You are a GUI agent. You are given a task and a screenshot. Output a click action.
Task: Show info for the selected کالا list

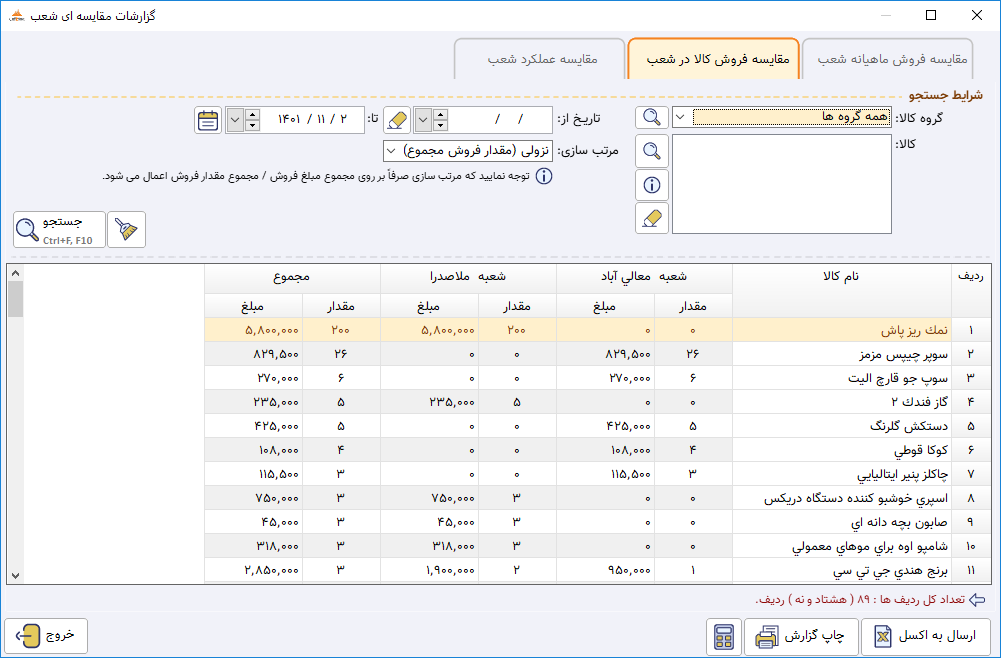tap(652, 185)
